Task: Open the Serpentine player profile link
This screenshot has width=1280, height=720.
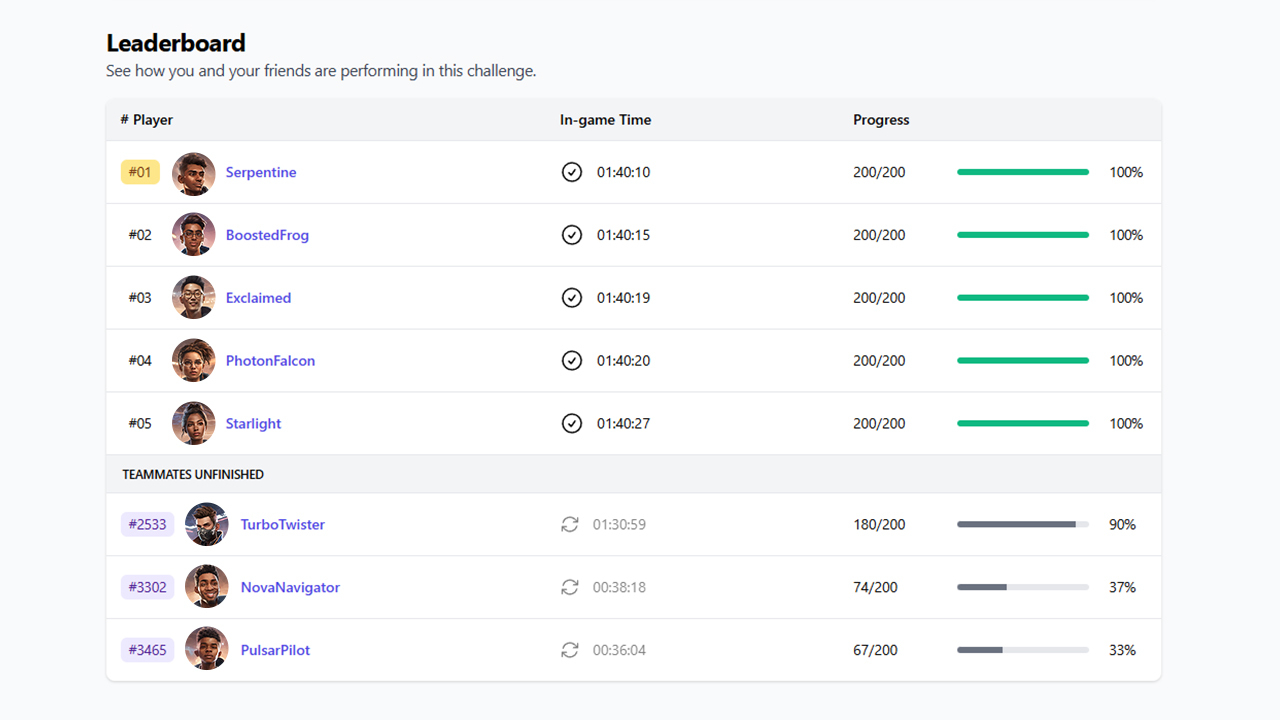Action: (261, 172)
